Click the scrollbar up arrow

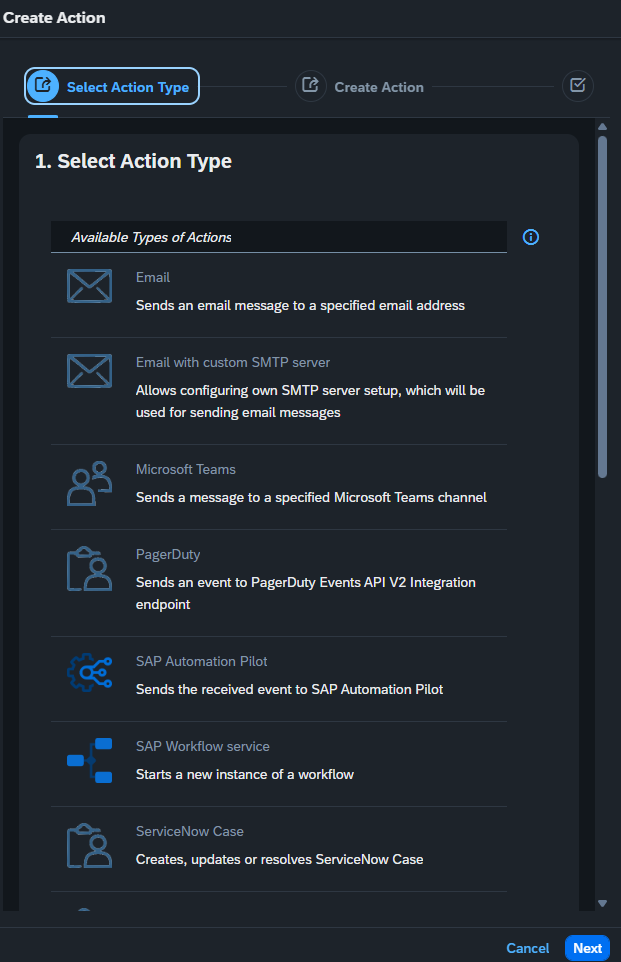(x=603, y=126)
